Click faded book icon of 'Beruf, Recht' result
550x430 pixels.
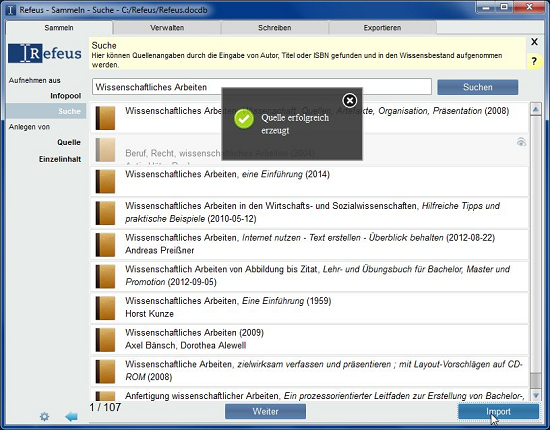[105, 150]
